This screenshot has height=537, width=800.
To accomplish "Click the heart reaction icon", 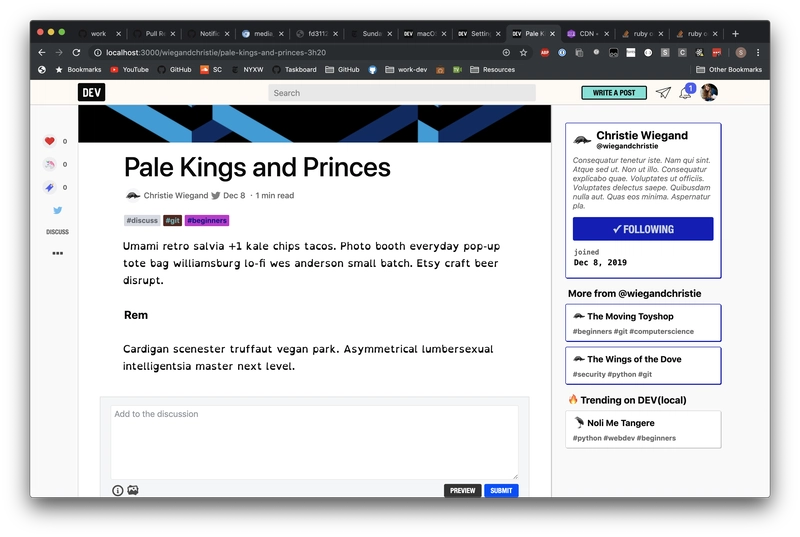I will 49,141.
